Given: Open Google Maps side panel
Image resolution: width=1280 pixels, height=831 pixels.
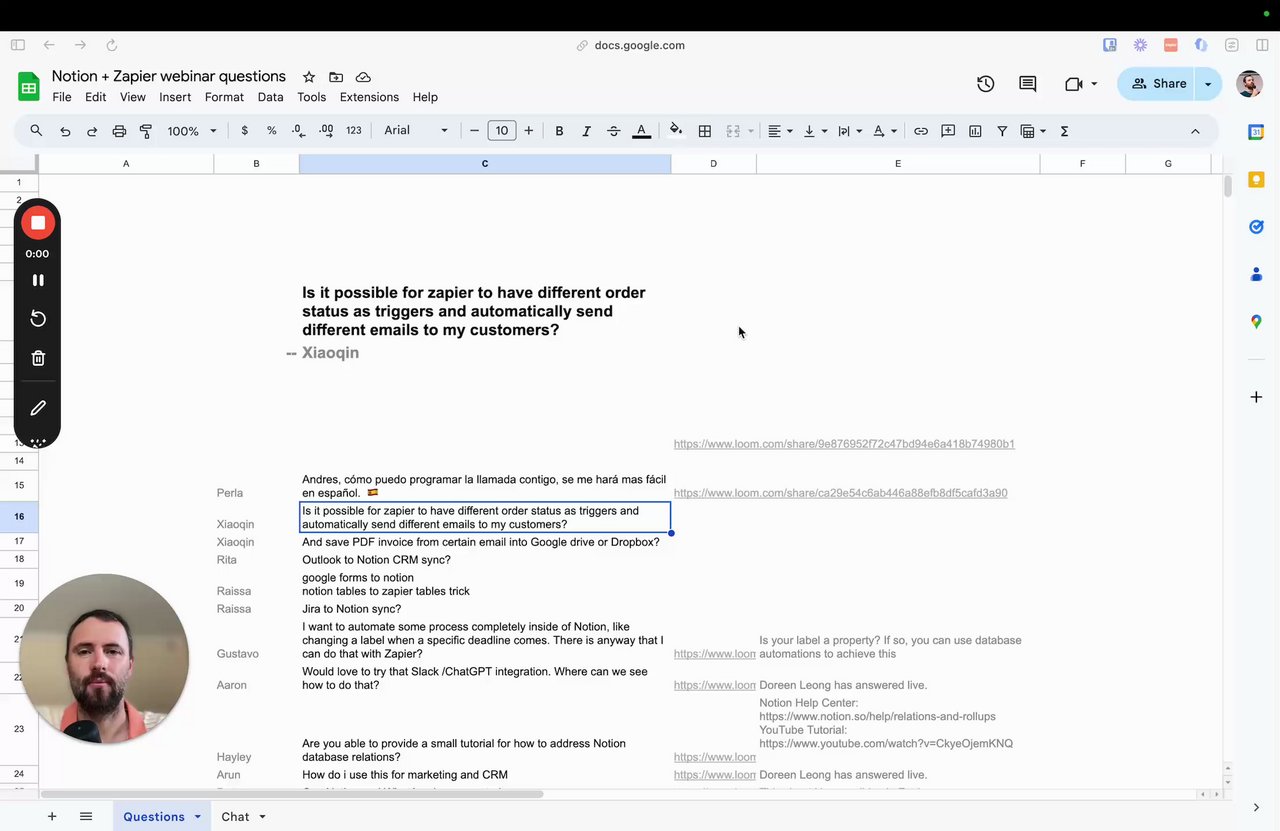Looking at the screenshot, I should coord(1256,322).
